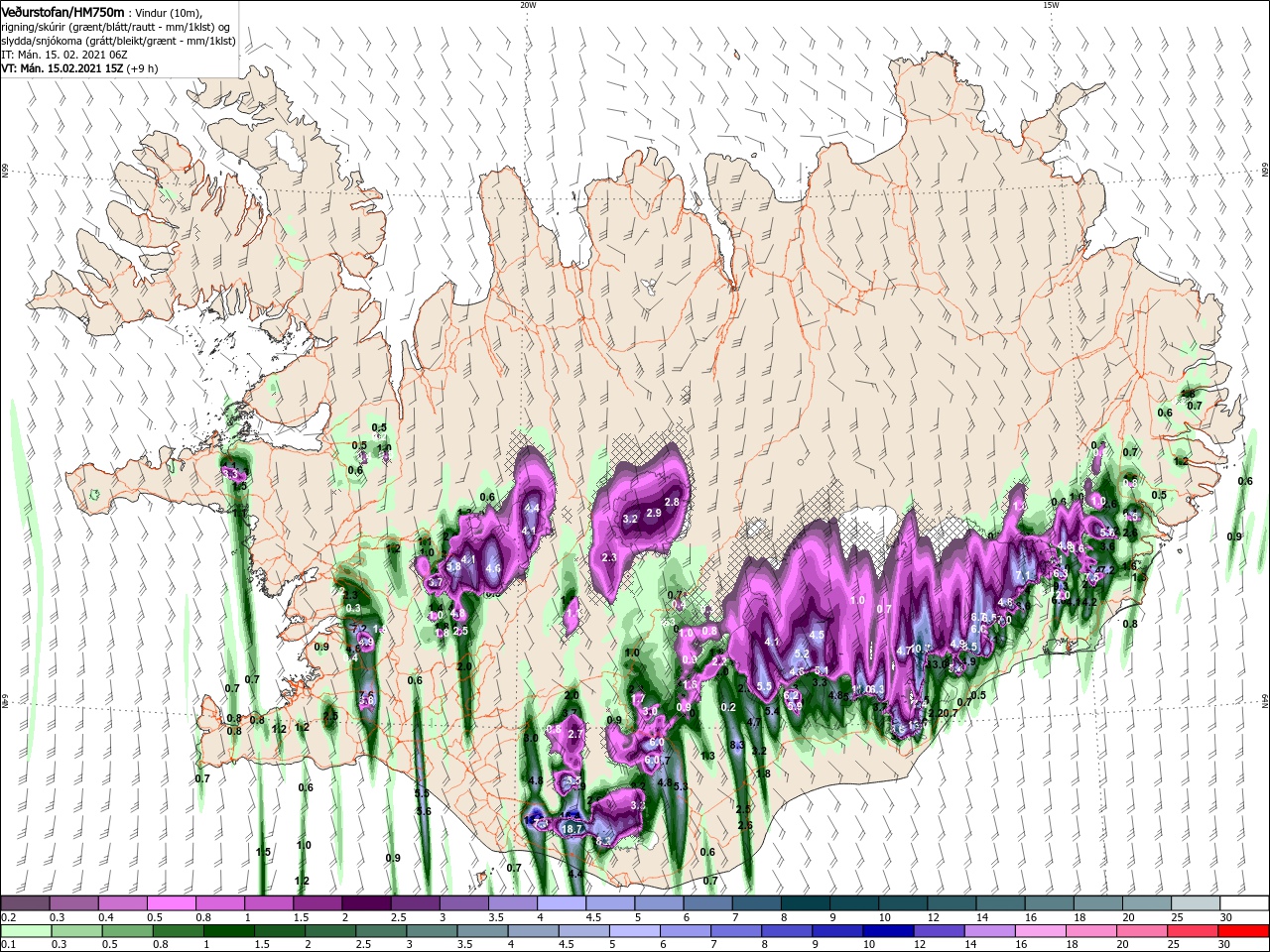
Task: Select upper legend swatch for 16–18
Action: (1050, 903)
